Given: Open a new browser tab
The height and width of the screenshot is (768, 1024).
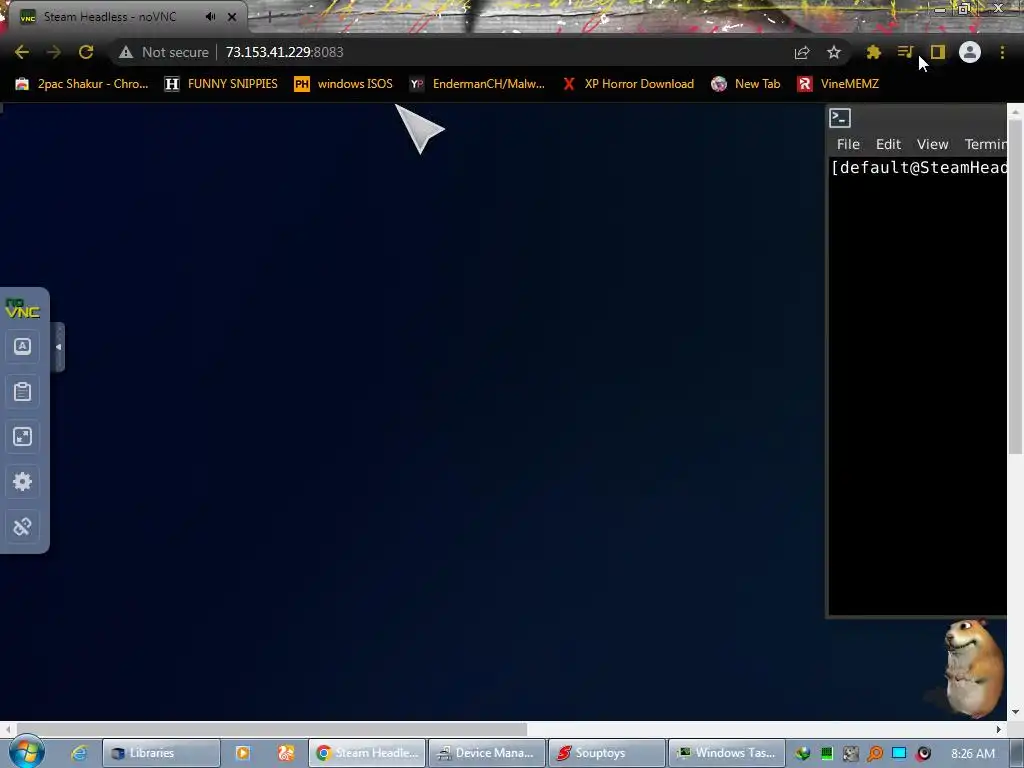Looking at the screenshot, I should (x=269, y=17).
